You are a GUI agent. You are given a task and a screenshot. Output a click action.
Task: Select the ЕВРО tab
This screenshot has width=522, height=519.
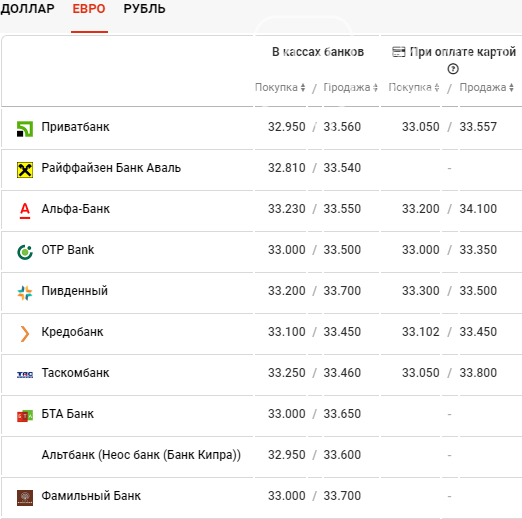coord(89,9)
